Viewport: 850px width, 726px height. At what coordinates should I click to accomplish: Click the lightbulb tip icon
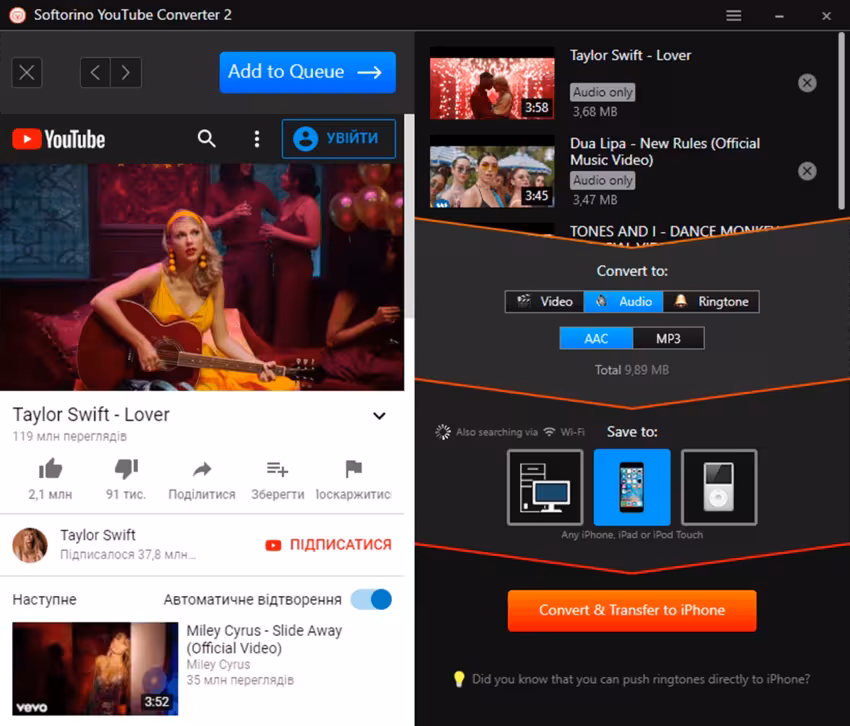pos(459,679)
